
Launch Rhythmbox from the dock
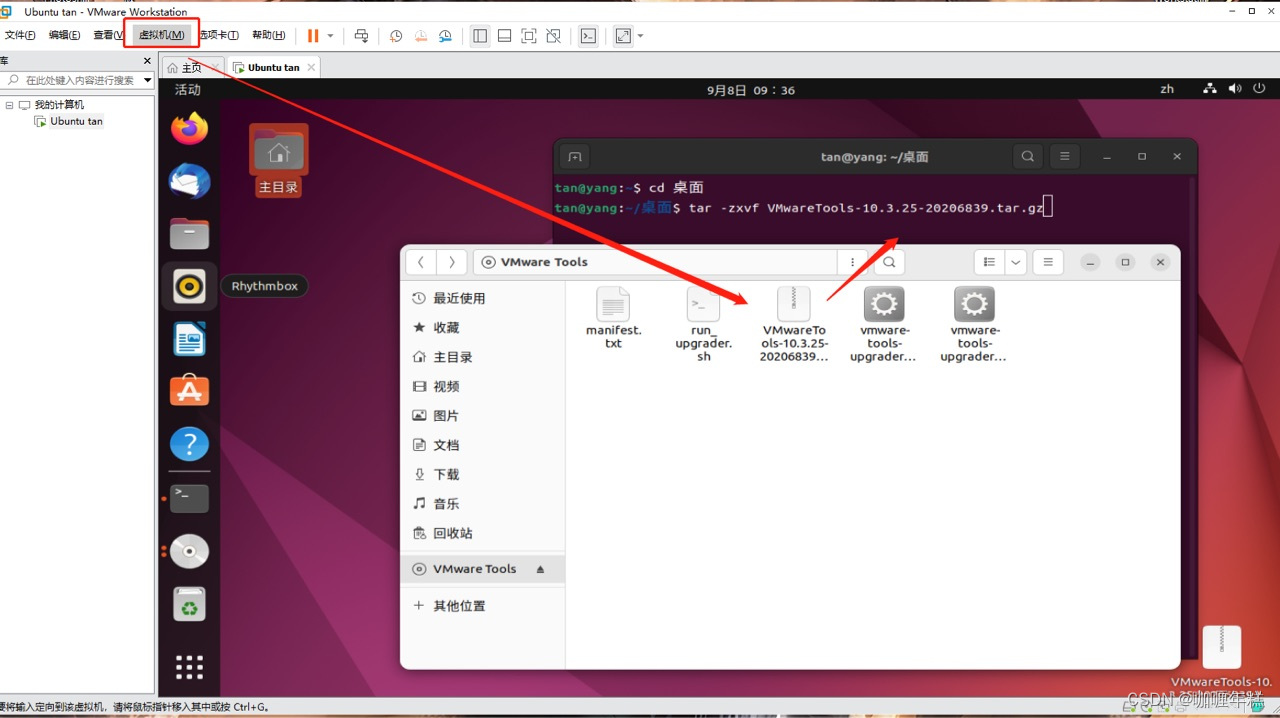click(189, 287)
